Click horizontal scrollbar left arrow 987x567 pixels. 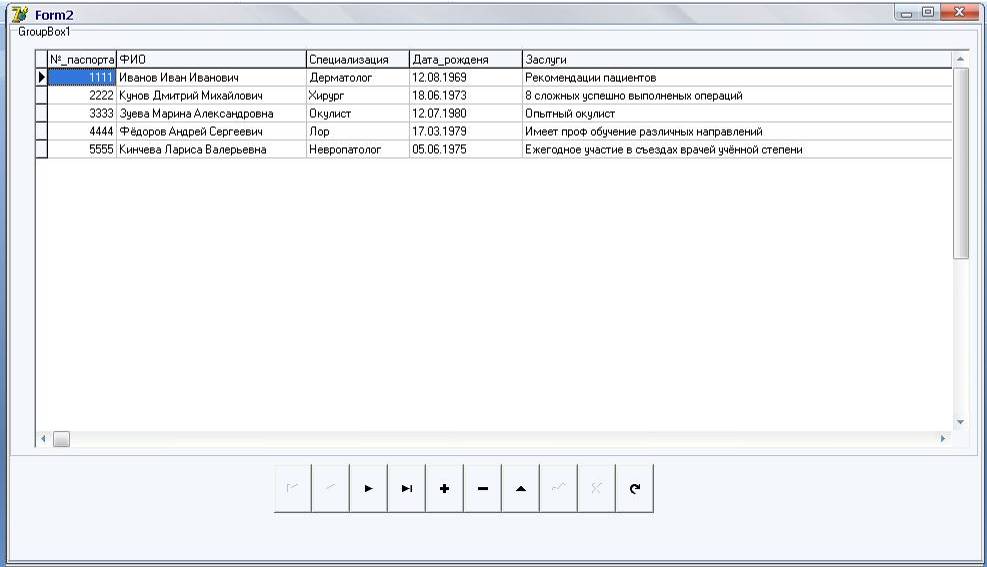click(x=43, y=439)
